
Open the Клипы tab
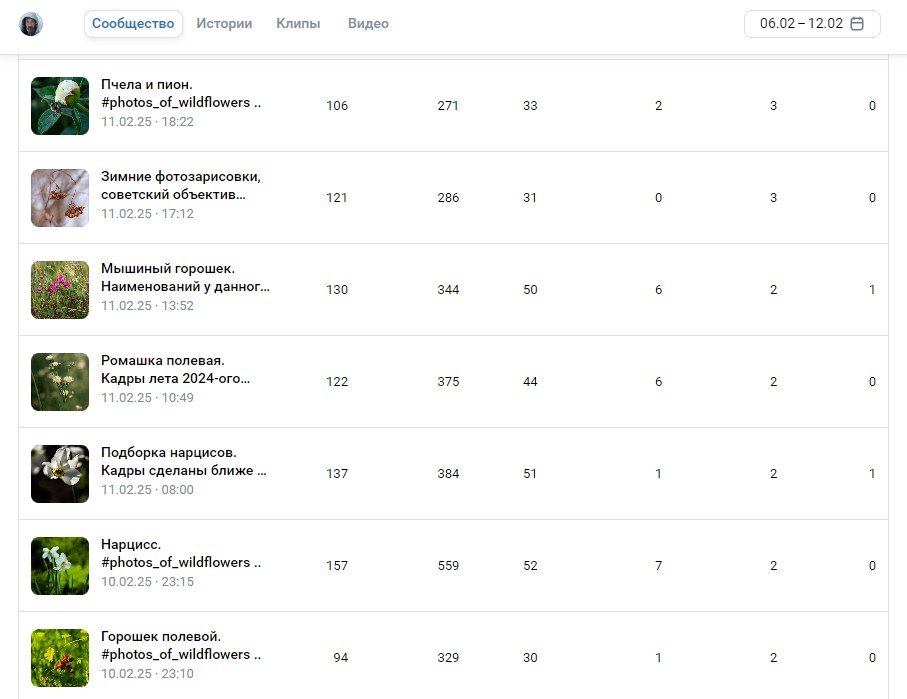coord(298,24)
